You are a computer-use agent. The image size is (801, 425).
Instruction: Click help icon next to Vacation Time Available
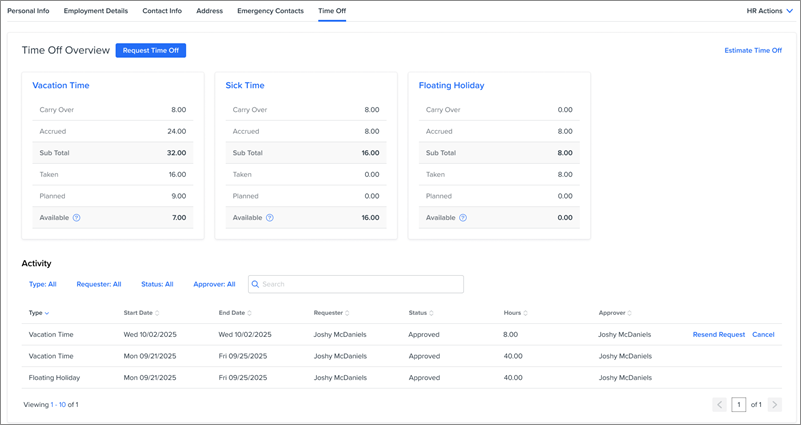[x=76, y=218]
